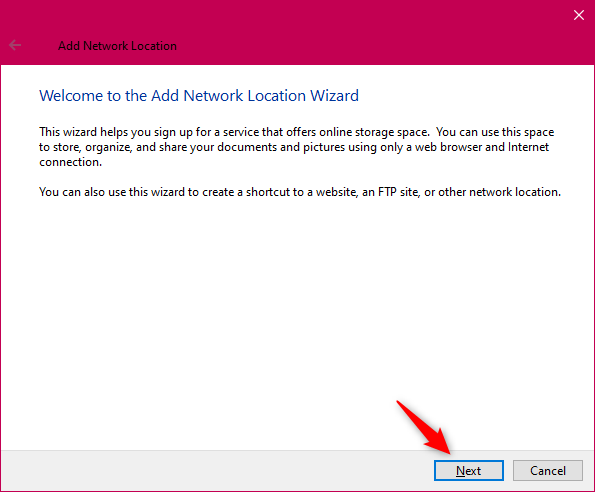The image size is (595, 492).
Task: Click the 'Welcome to the Add Network Location Wizard' heading
Action: (199, 96)
